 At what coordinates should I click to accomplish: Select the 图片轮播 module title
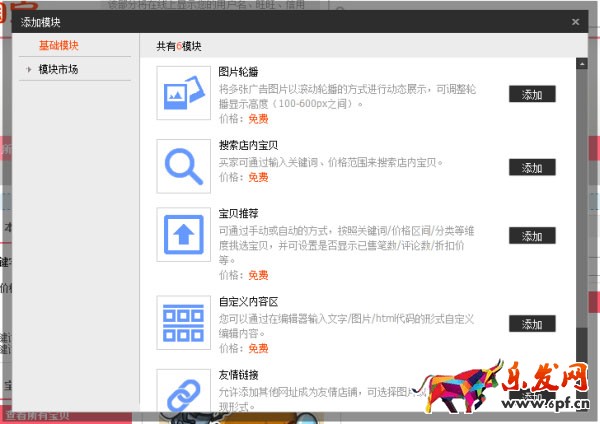coord(238,73)
